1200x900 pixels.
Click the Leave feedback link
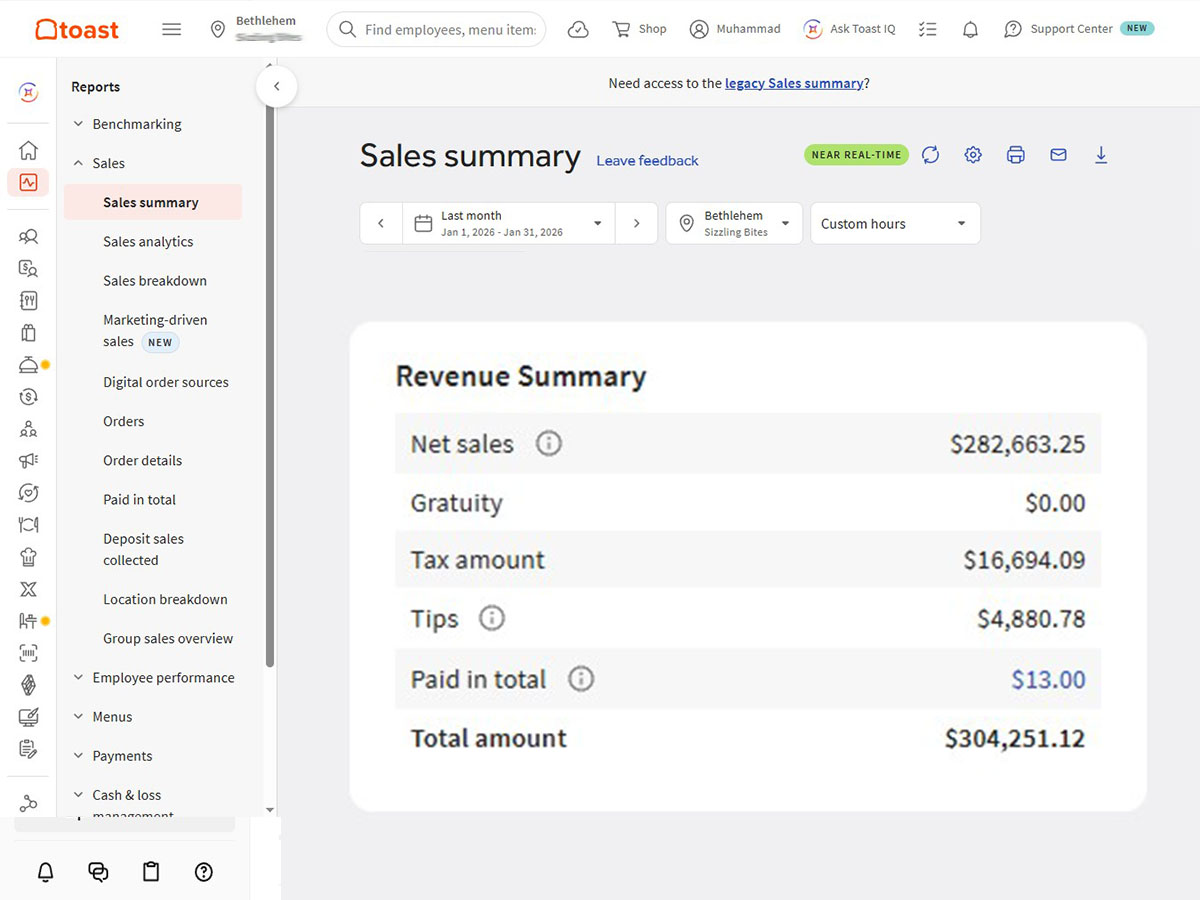click(x=647, y=161)
